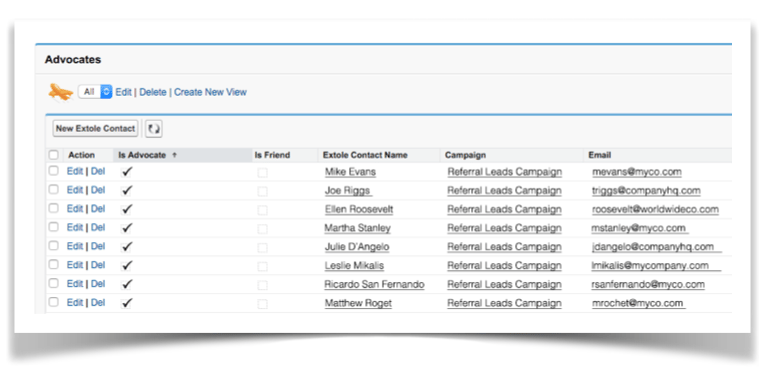Click New Extole Contact button
The height and width of the screenshot is (371, 763).
click(95, 129)
